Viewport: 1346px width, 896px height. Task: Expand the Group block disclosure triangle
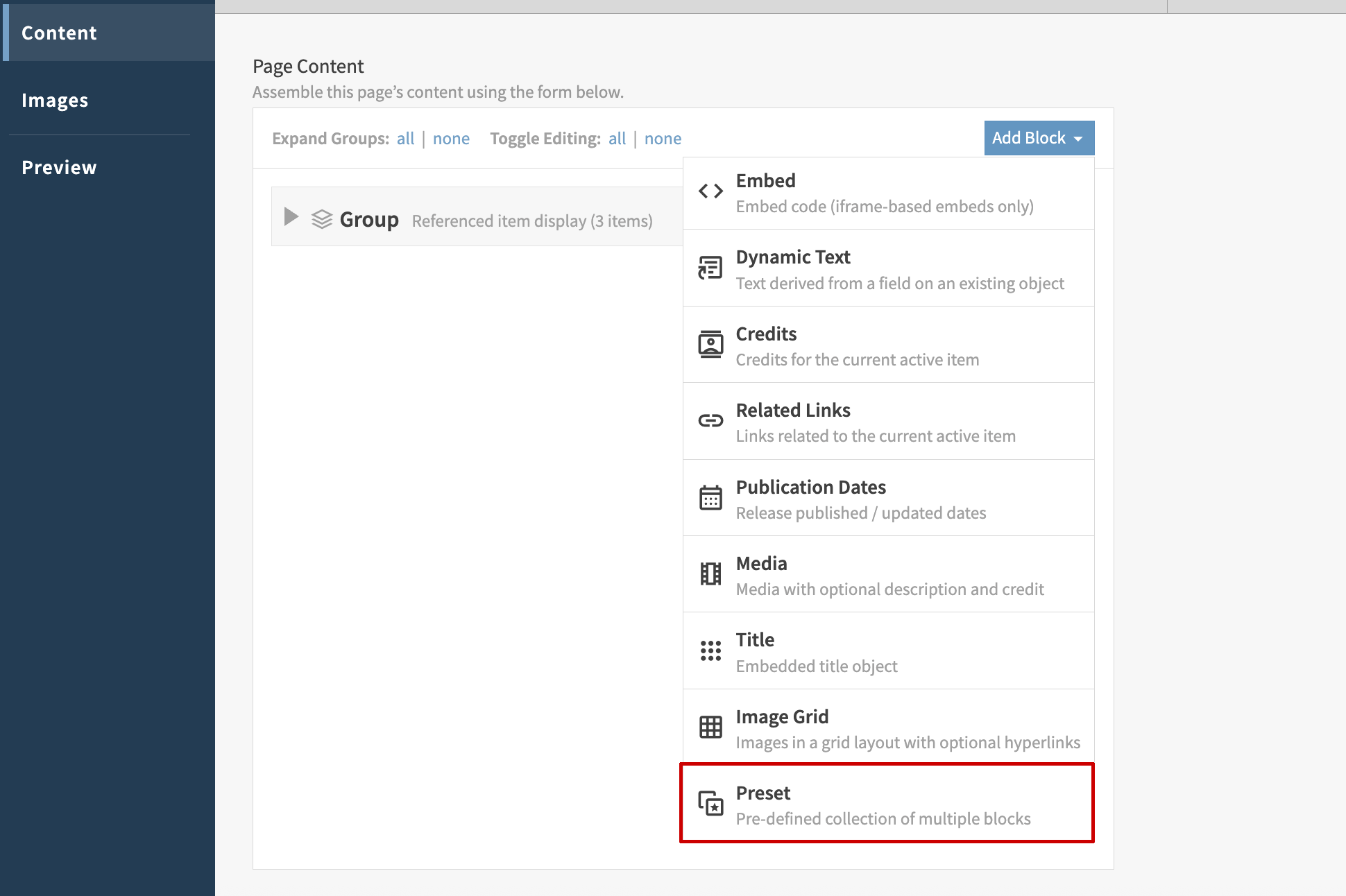tap(291, 217)
